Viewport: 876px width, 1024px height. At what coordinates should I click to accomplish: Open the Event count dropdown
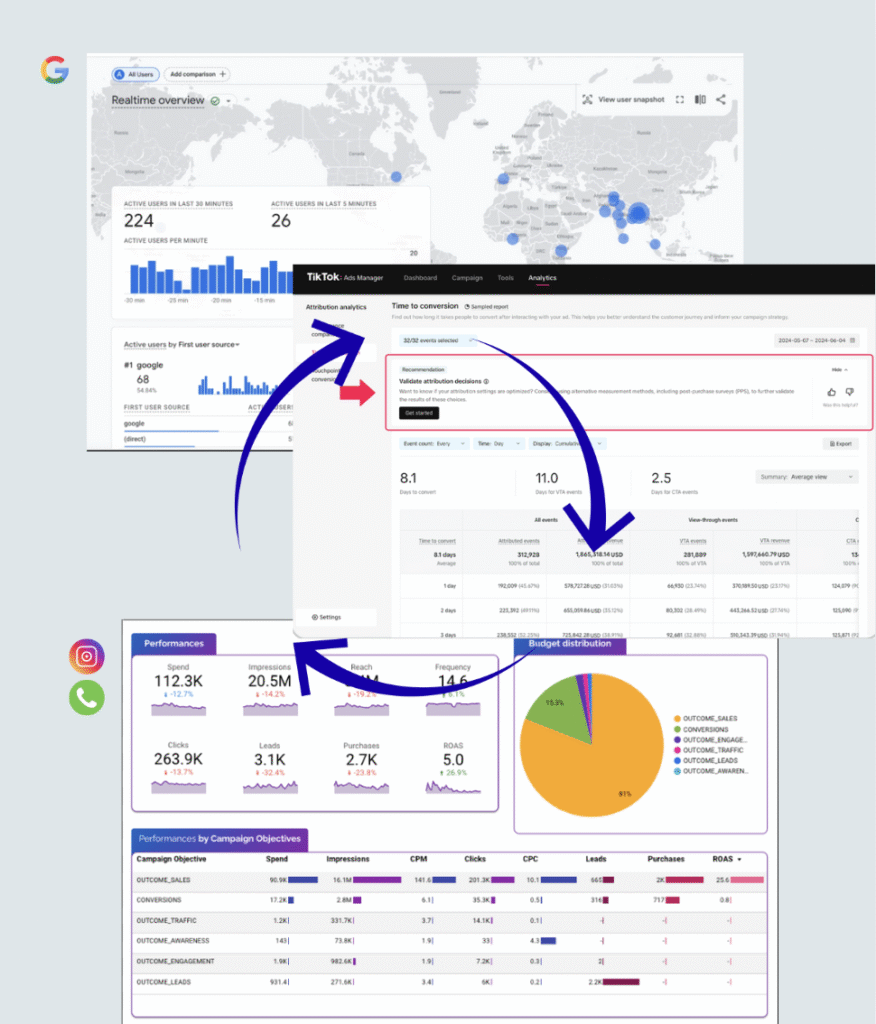(x=433, y=443)
